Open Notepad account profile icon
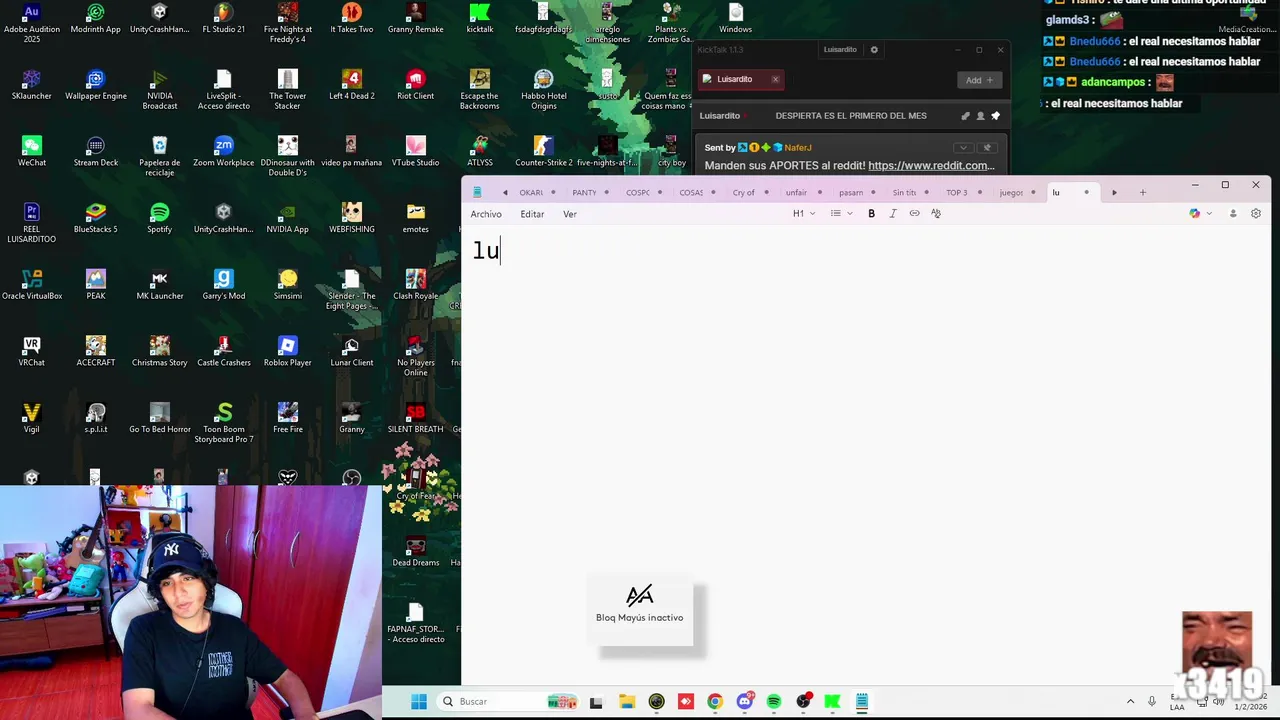This screenshot has height=720, width=1280. click(1233, 213)
